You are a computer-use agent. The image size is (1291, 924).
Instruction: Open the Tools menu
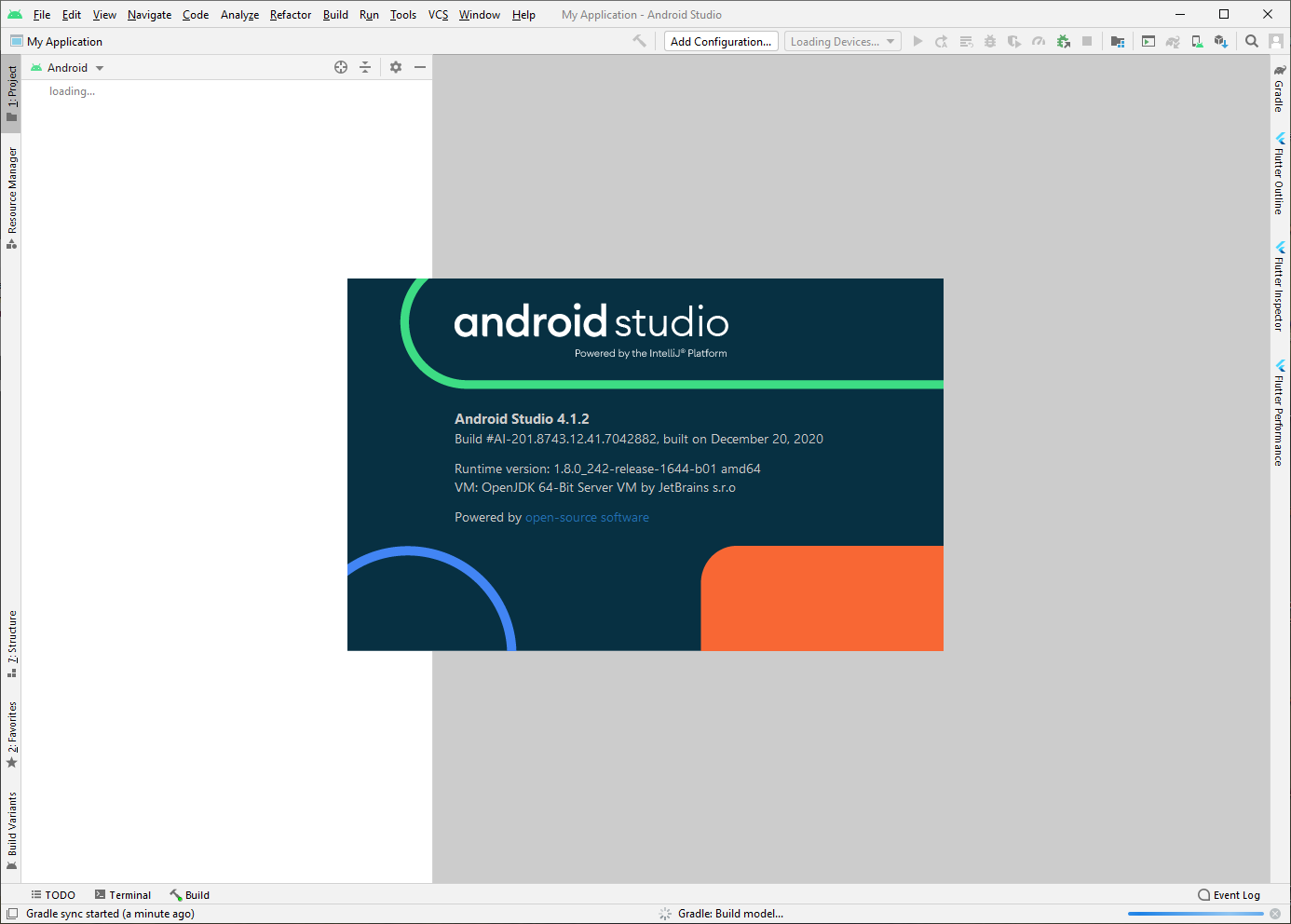[403, 14]
